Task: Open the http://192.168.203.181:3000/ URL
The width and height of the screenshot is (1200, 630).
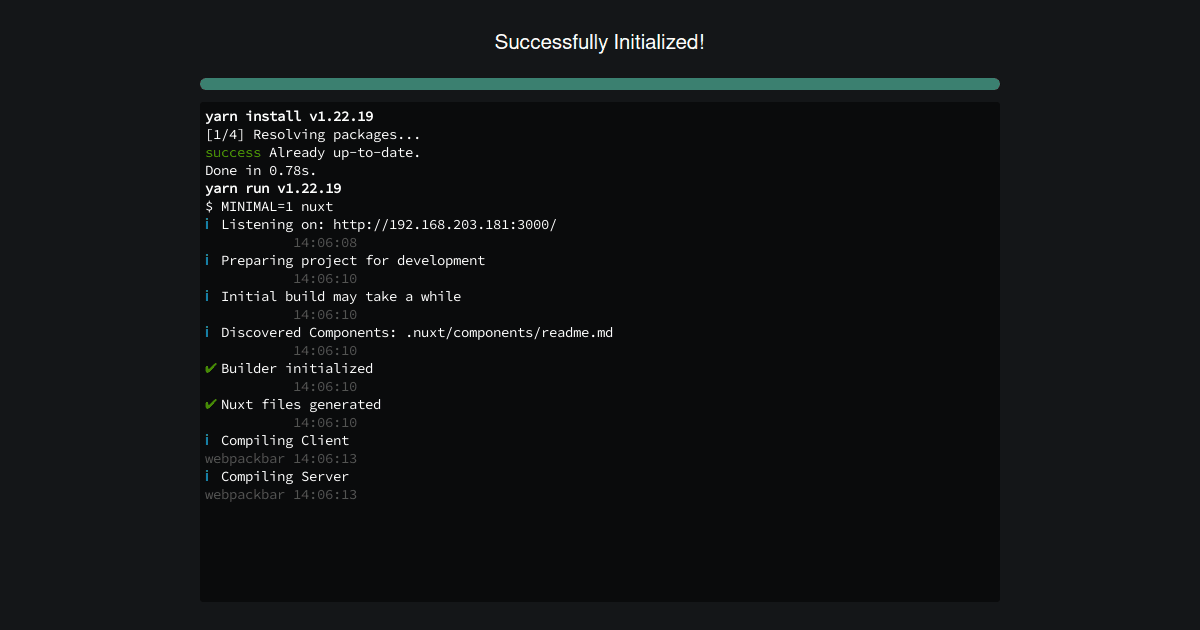Action: pos(445,224)
